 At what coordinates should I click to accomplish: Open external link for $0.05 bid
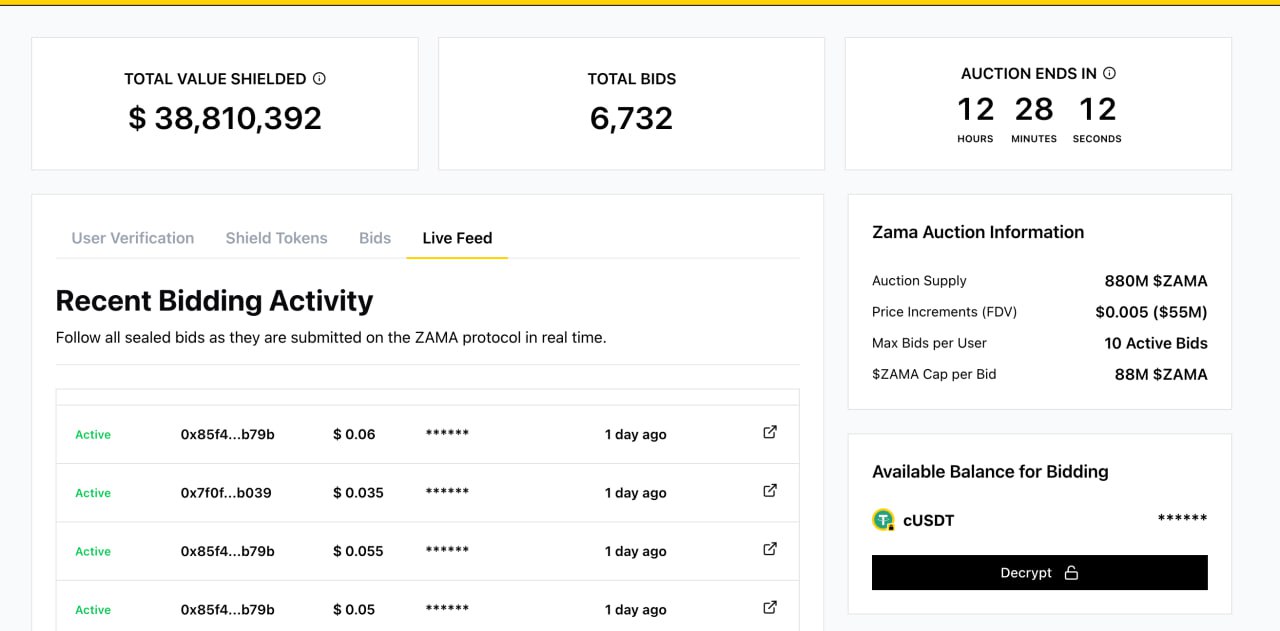(770, 607)
